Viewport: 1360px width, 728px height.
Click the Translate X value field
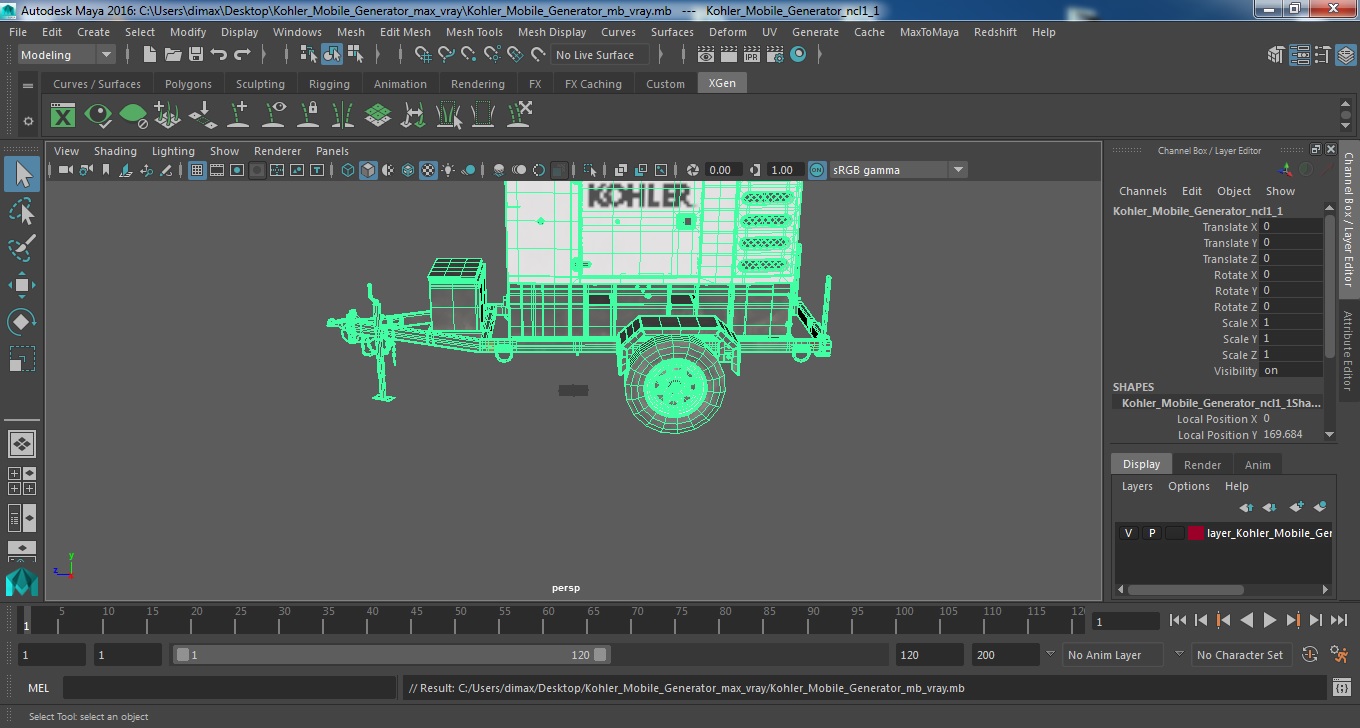coord(1290,227)
